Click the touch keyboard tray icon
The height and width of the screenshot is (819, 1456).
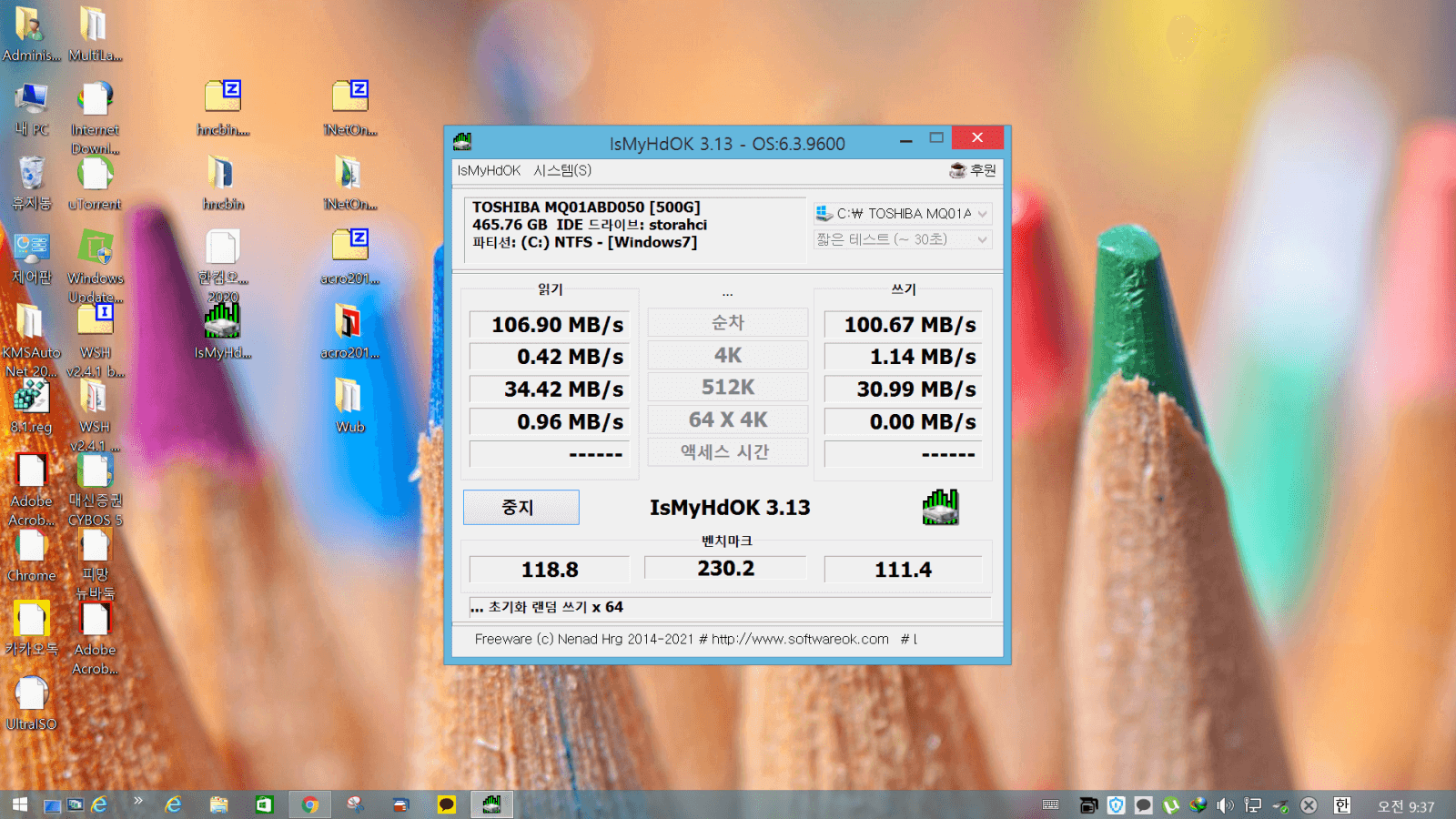click(1050, 805)
